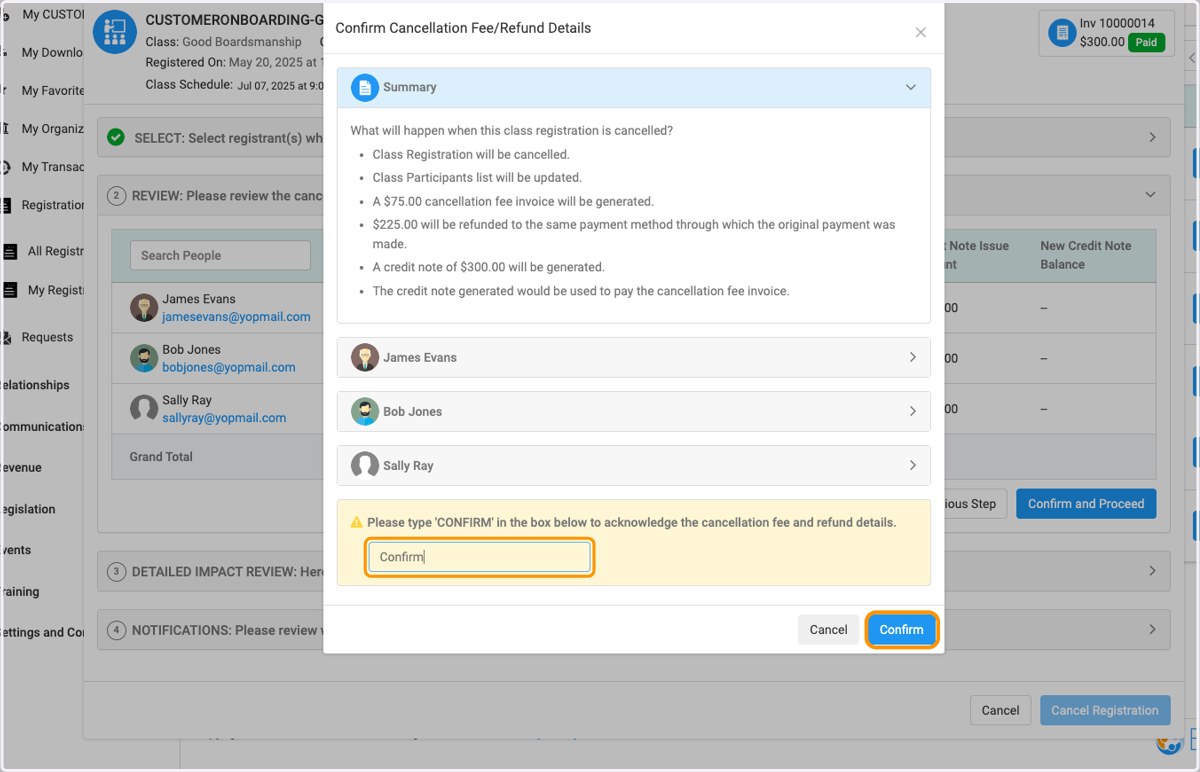
Task: Click the Grand Total row label
Action: click(x=161, y=456)
